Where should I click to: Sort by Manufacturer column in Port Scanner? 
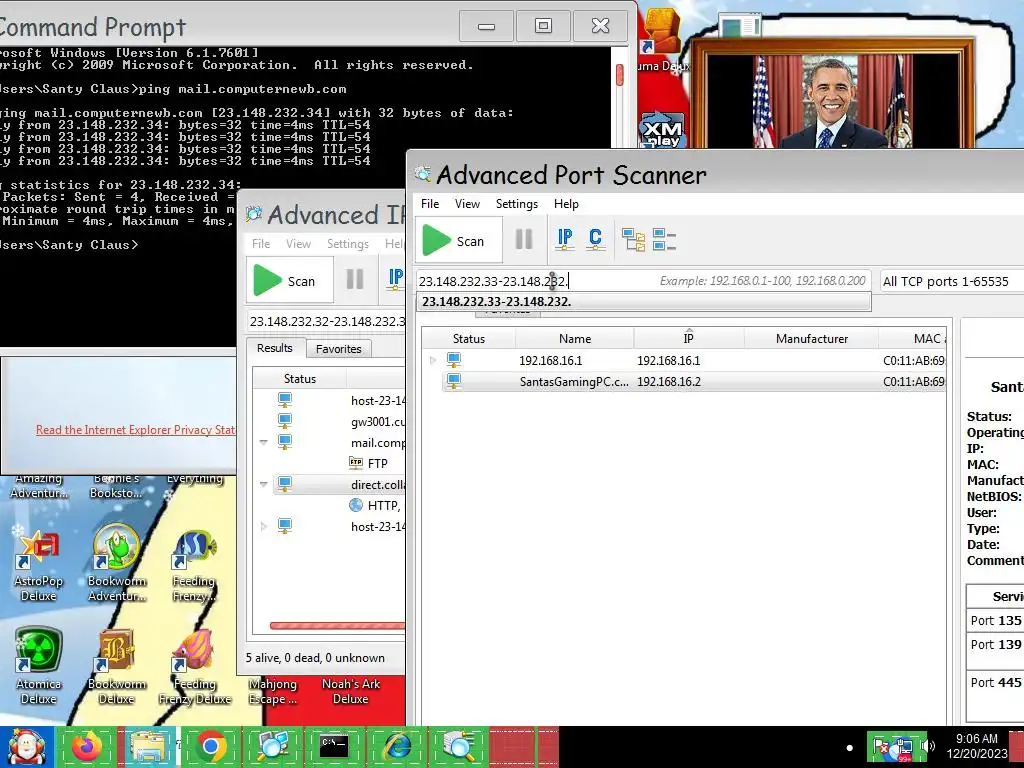pos(811,338)
